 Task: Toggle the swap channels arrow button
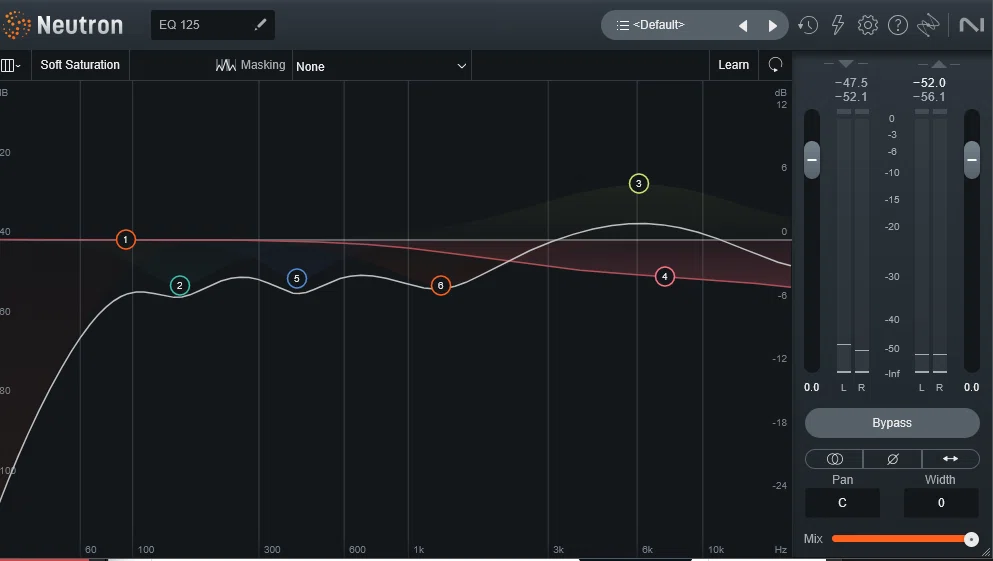[950, 459]
